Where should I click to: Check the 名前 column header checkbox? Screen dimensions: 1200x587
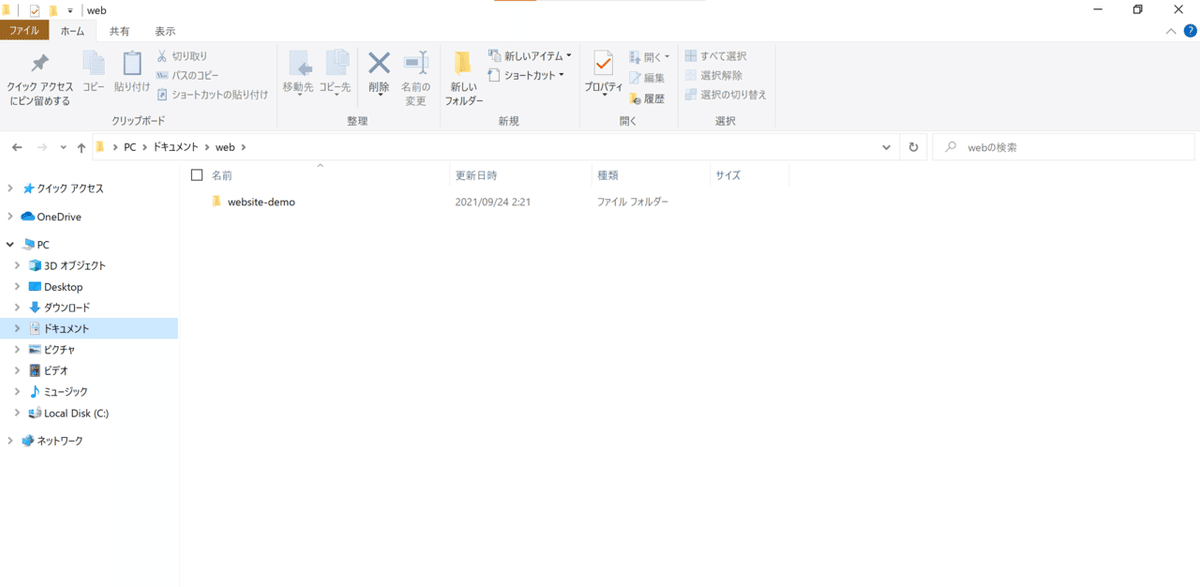[x=196, y=174]
